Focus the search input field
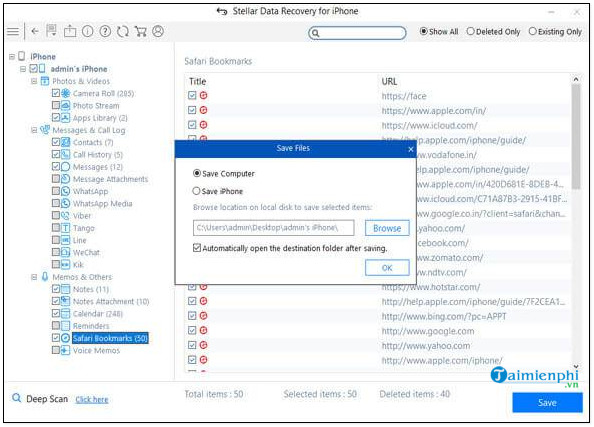 (x=357, y=33)
